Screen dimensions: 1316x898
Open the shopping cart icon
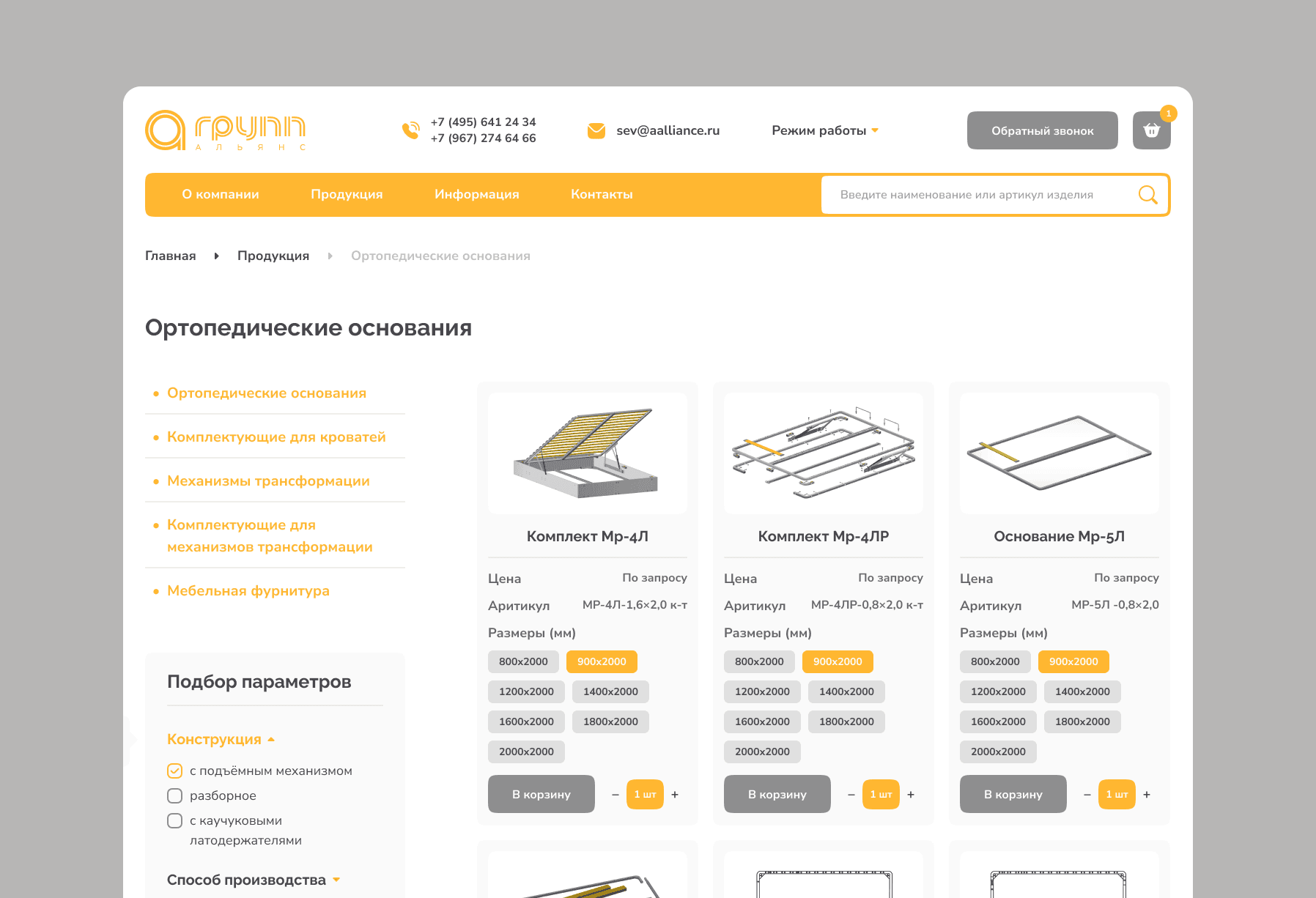[x=1151, y=130]
